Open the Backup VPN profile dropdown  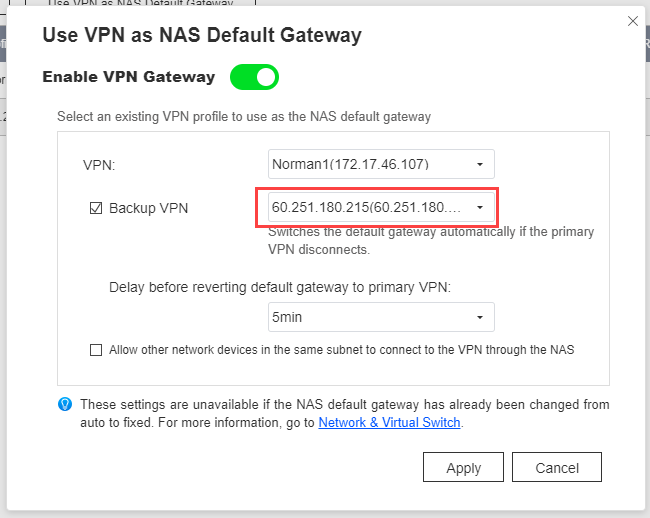[x=381, y=207]
